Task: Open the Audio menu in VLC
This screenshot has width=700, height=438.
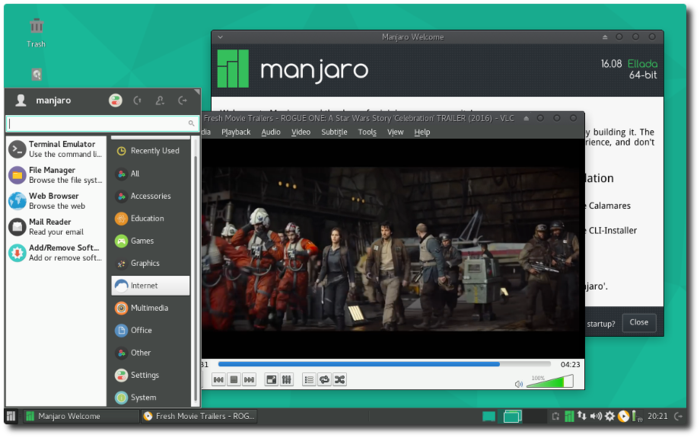Action: coord(271,132)
